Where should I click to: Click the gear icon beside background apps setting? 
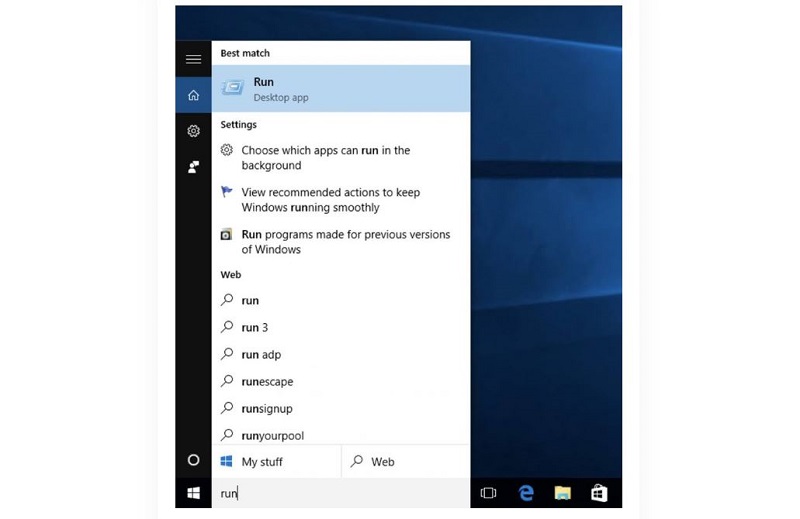(227, 150)
